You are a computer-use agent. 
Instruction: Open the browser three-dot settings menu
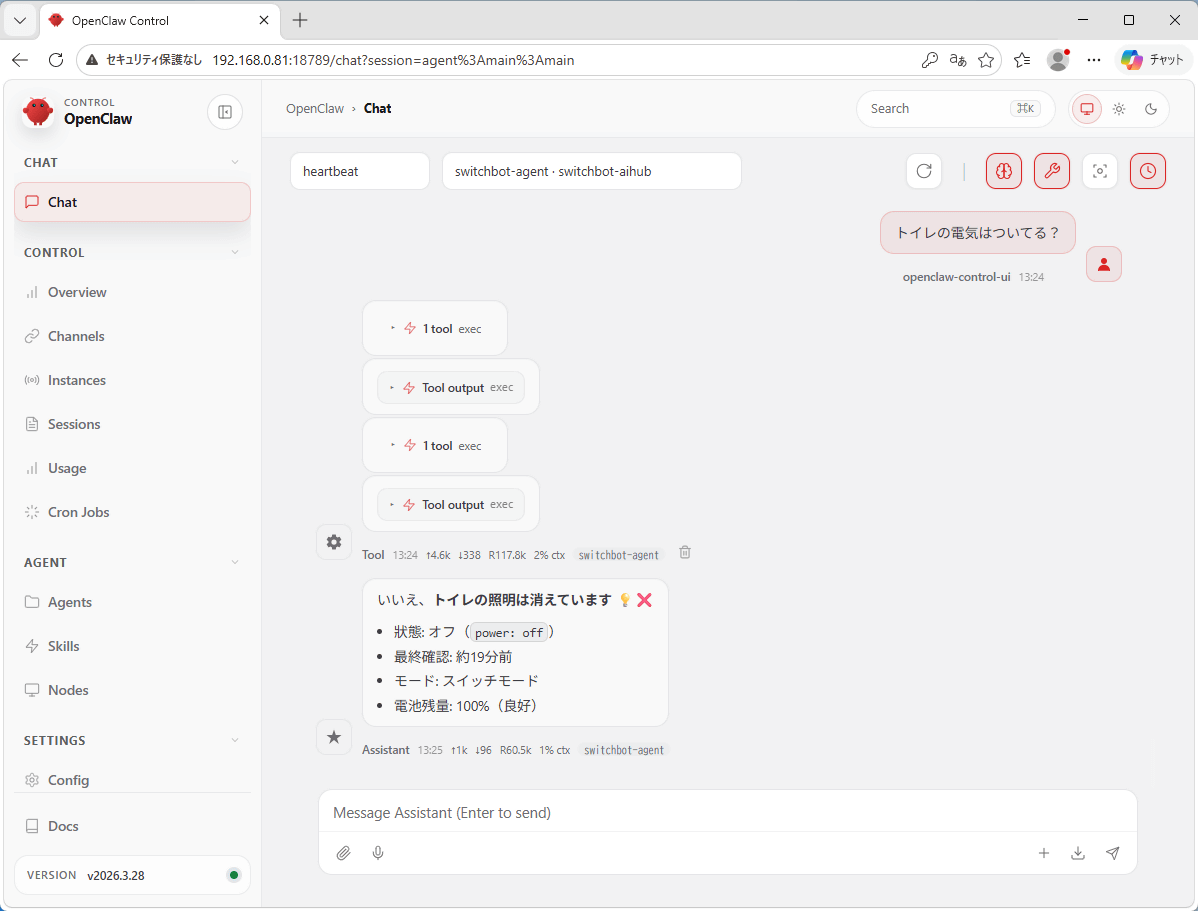click(1093, 60)
